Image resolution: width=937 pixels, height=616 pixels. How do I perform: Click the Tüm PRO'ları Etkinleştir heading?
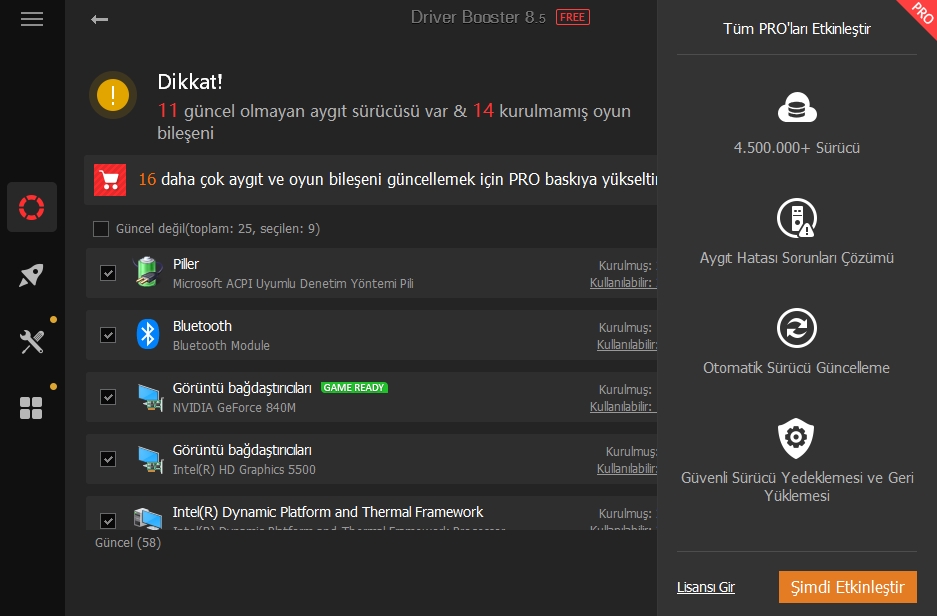(x=797, y=29)
